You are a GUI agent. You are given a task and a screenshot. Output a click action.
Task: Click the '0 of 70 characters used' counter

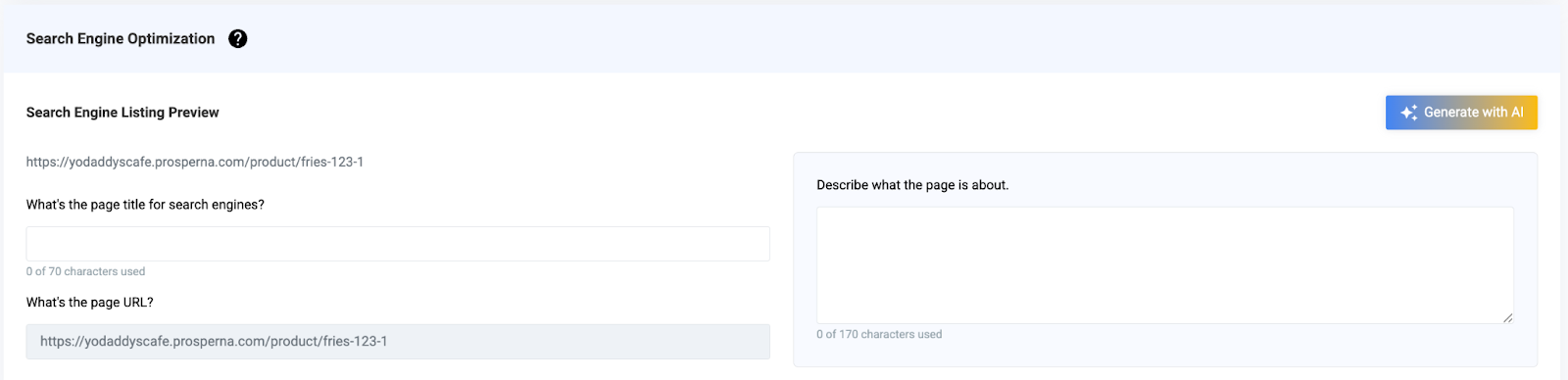pos(85,271)
